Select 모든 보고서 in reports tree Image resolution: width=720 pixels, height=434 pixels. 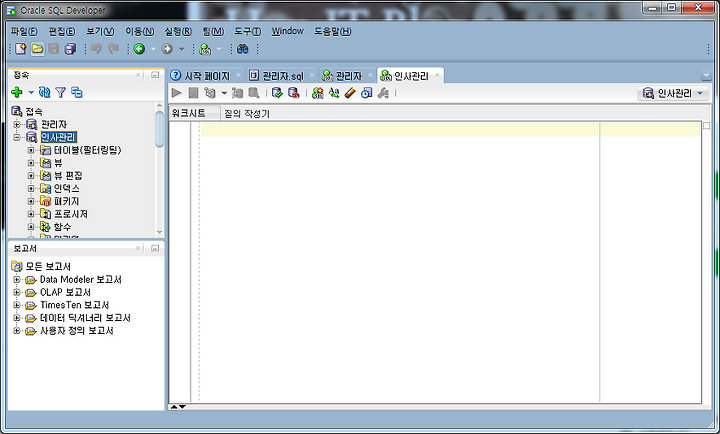48,266
